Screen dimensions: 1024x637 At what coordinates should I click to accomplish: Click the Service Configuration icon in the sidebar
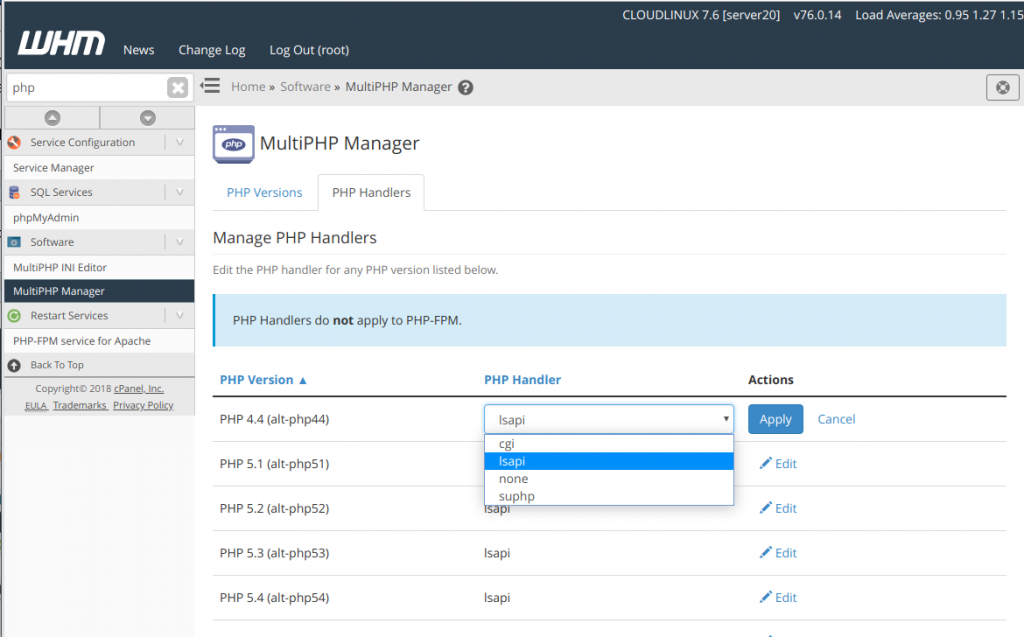[x=13, y=142]
